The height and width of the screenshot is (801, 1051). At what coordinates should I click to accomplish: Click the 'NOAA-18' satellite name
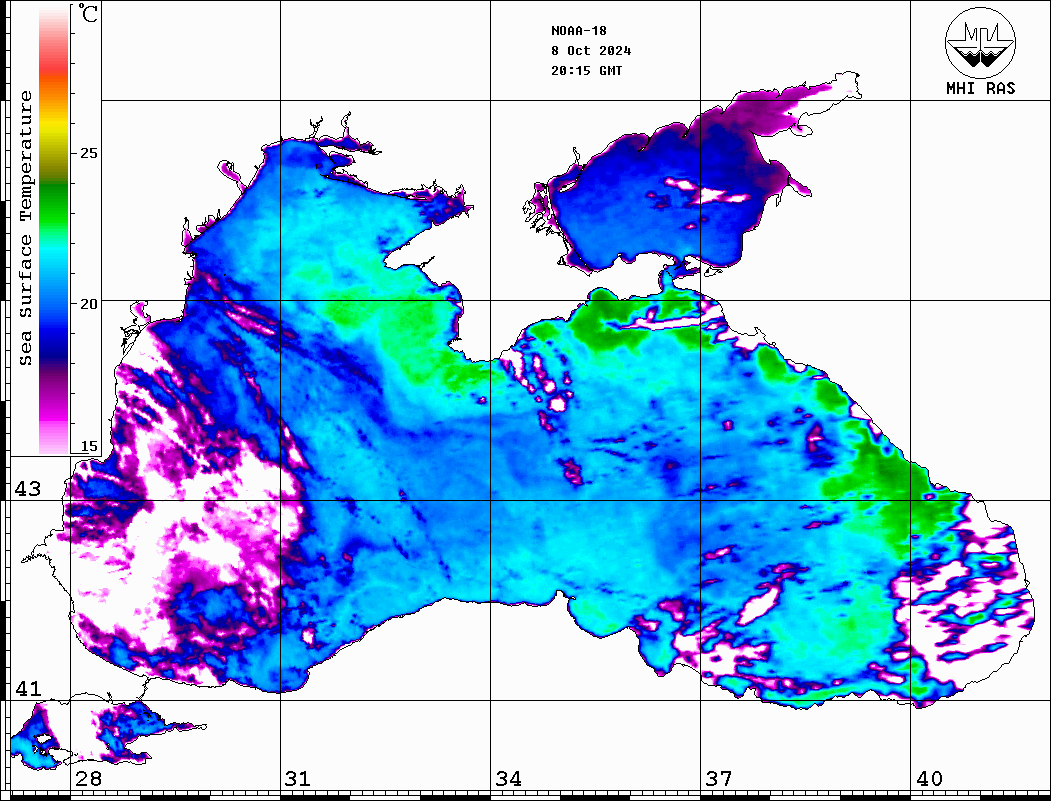(x=578, y=31)
